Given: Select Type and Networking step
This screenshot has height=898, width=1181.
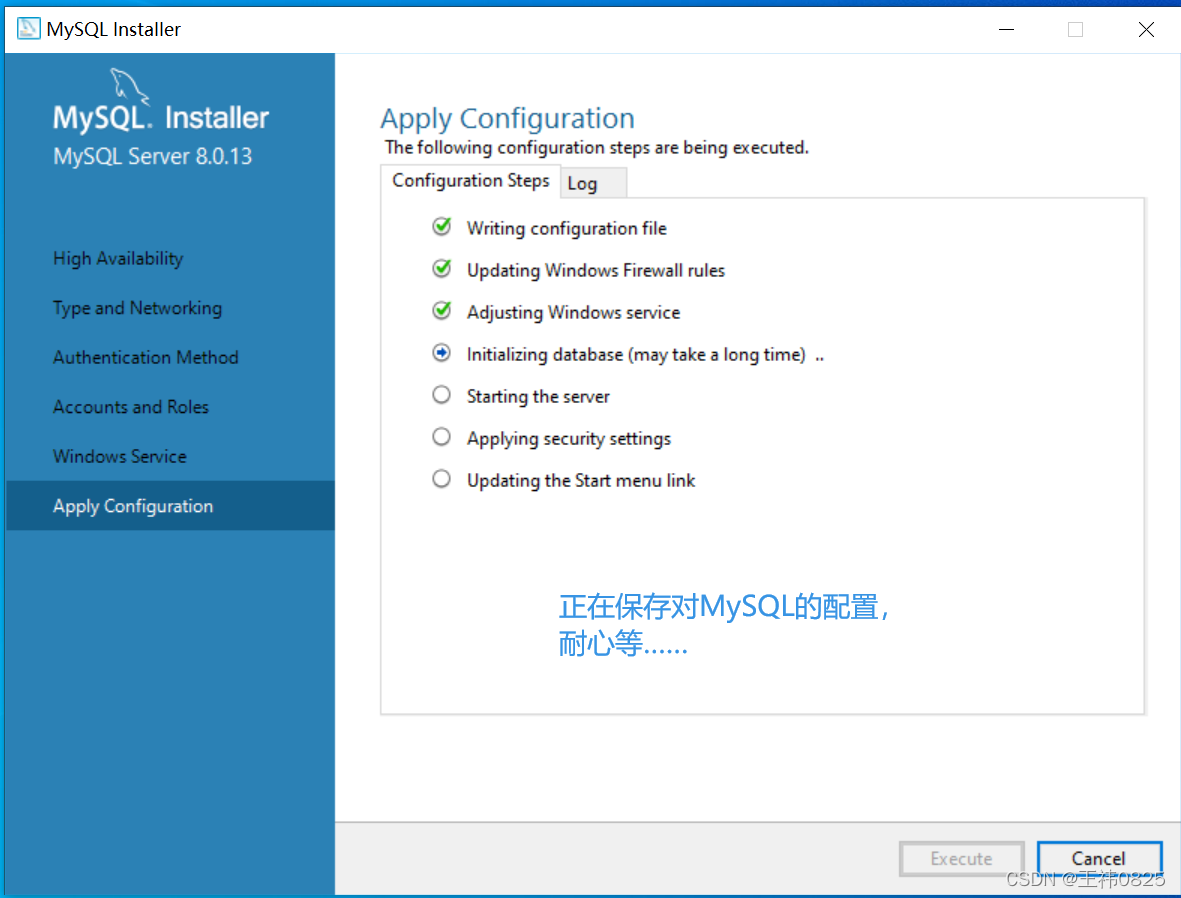Looking at the screenshot, I should 138,308.
